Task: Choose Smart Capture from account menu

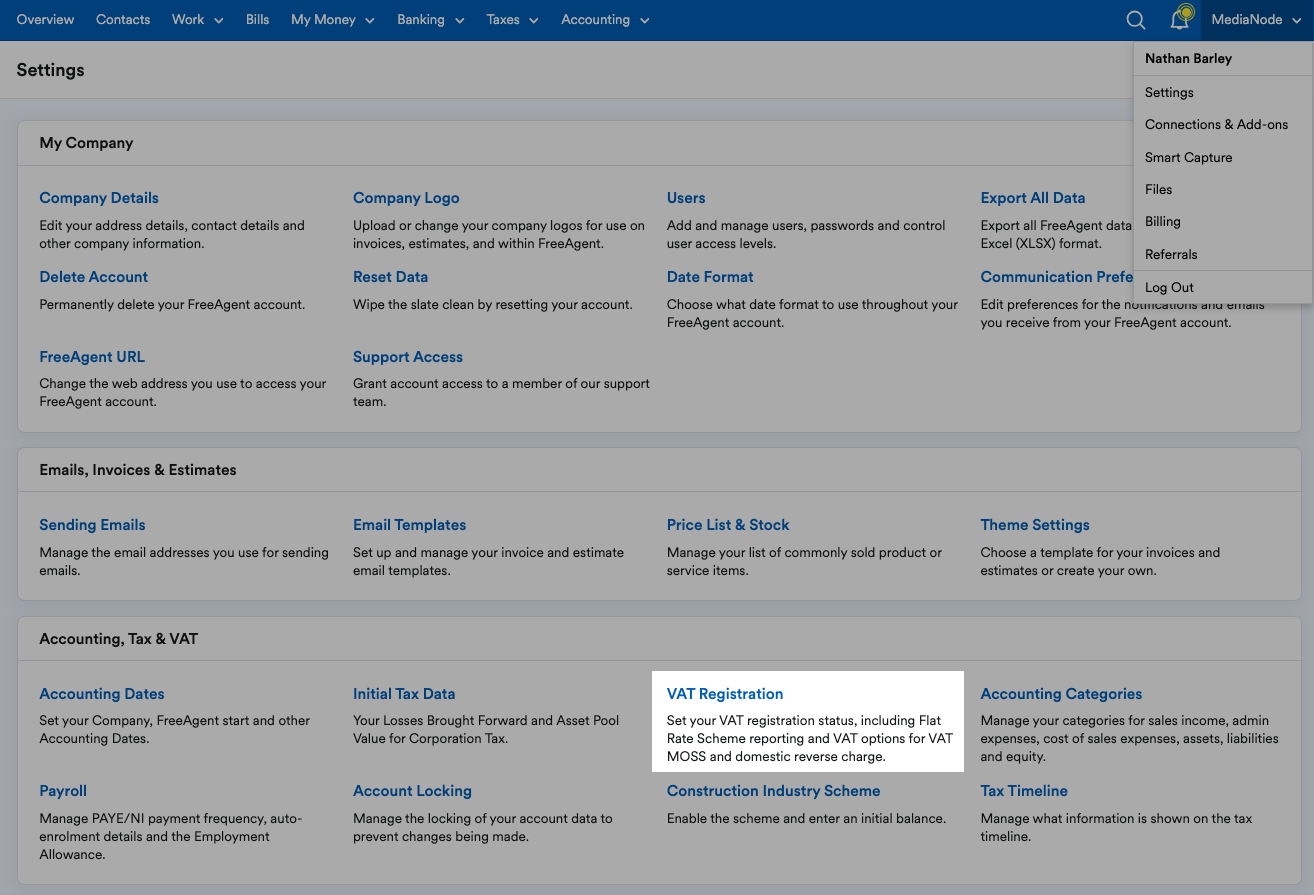Action: (x=1188, y=157)
